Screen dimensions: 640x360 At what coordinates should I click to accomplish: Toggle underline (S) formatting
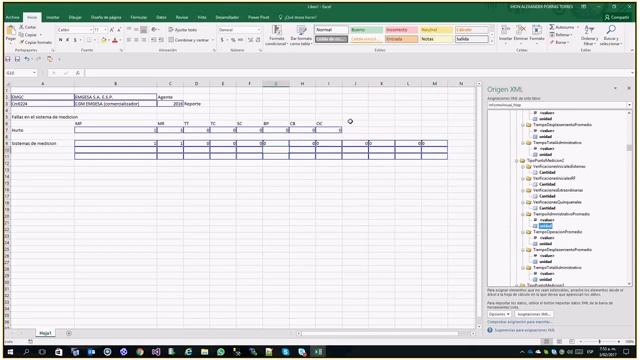pyautogui.click(x=75, y=40)
